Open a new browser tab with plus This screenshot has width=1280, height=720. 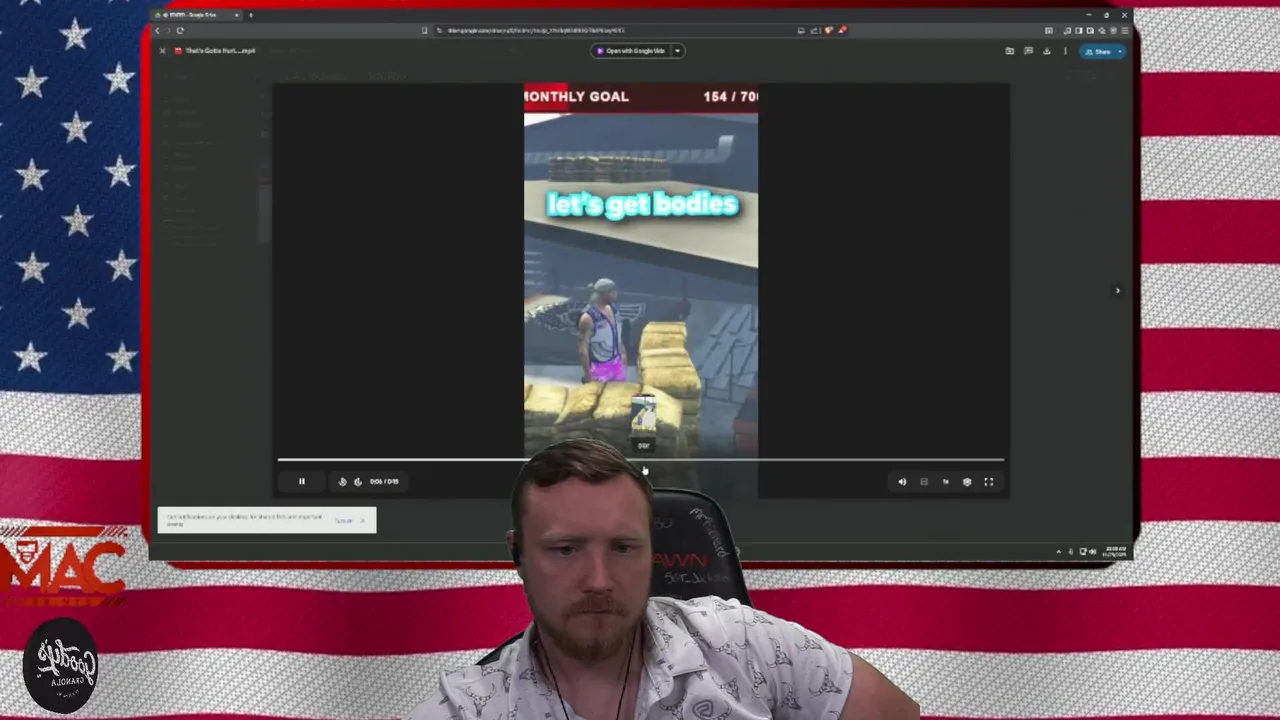pos(251,15)
